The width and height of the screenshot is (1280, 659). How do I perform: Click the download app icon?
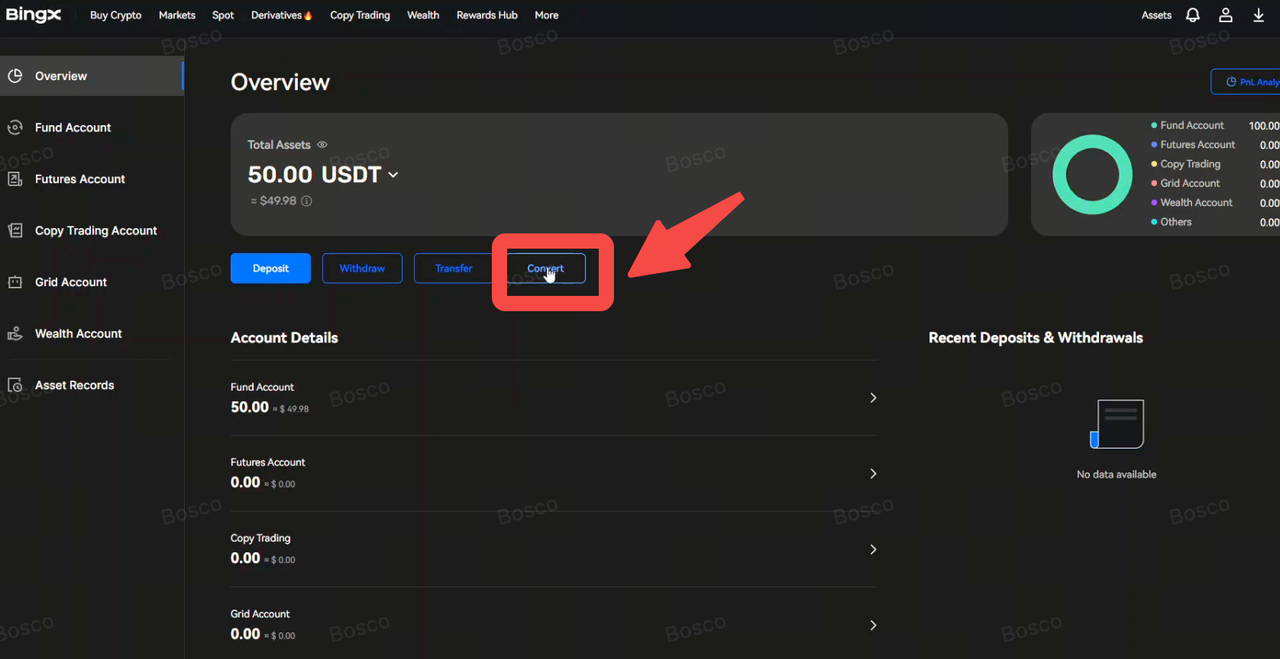tap(1258, 15)
